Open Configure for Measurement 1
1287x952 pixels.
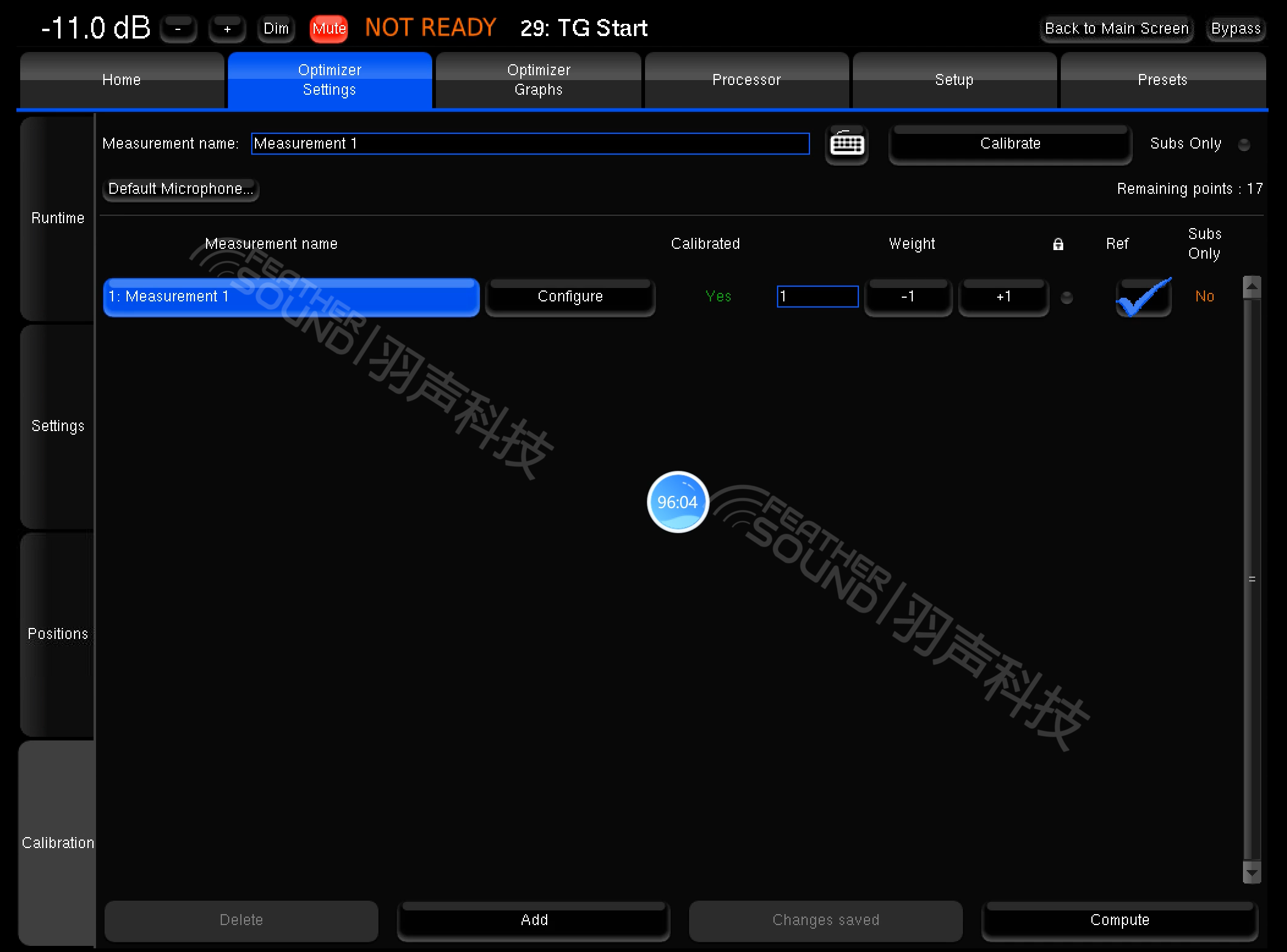pyautogui.click(x=570, y=297)
